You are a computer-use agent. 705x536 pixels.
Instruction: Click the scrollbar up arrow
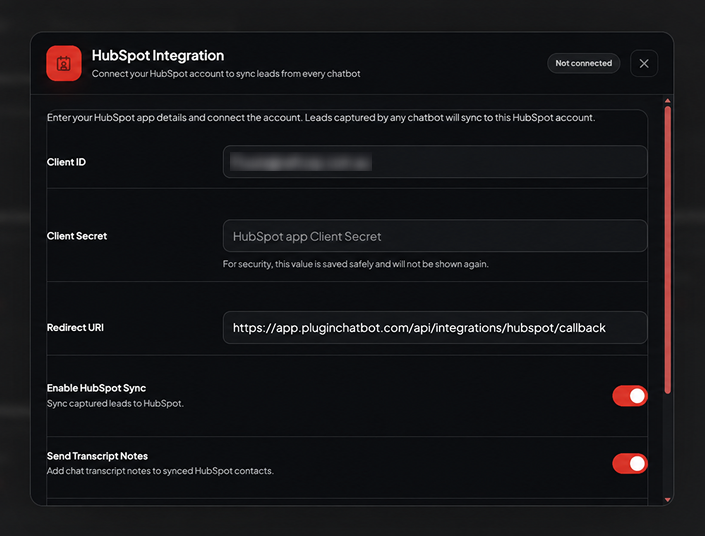coord(667,101)
